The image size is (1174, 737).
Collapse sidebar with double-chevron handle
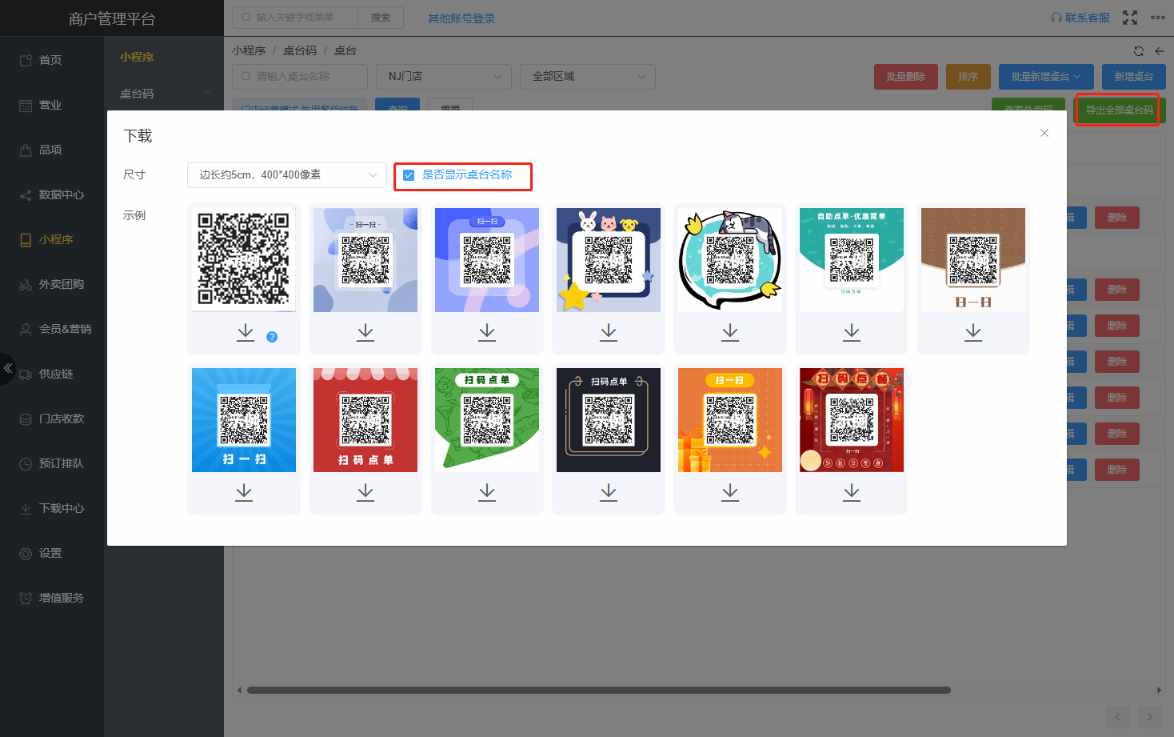[7, 368]
